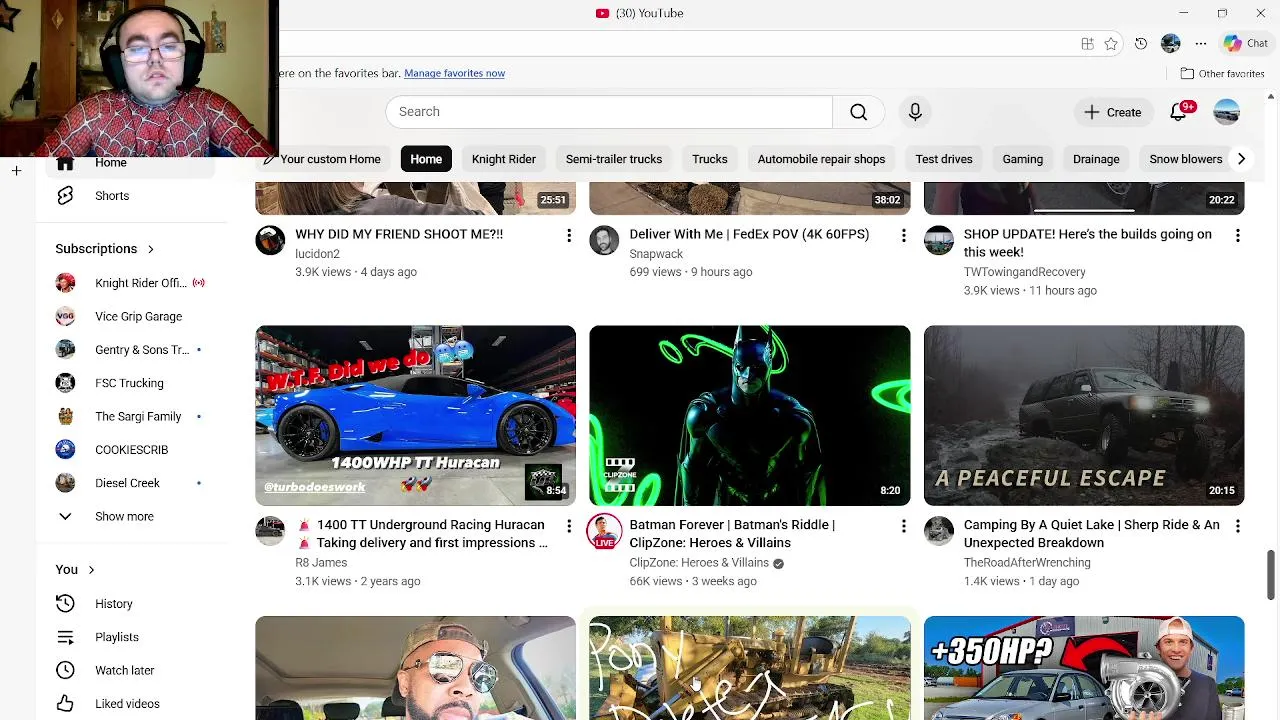Open browser Chat copilot button
The height and width of the screenshot is (720, 1280).
coord(1246,43)
